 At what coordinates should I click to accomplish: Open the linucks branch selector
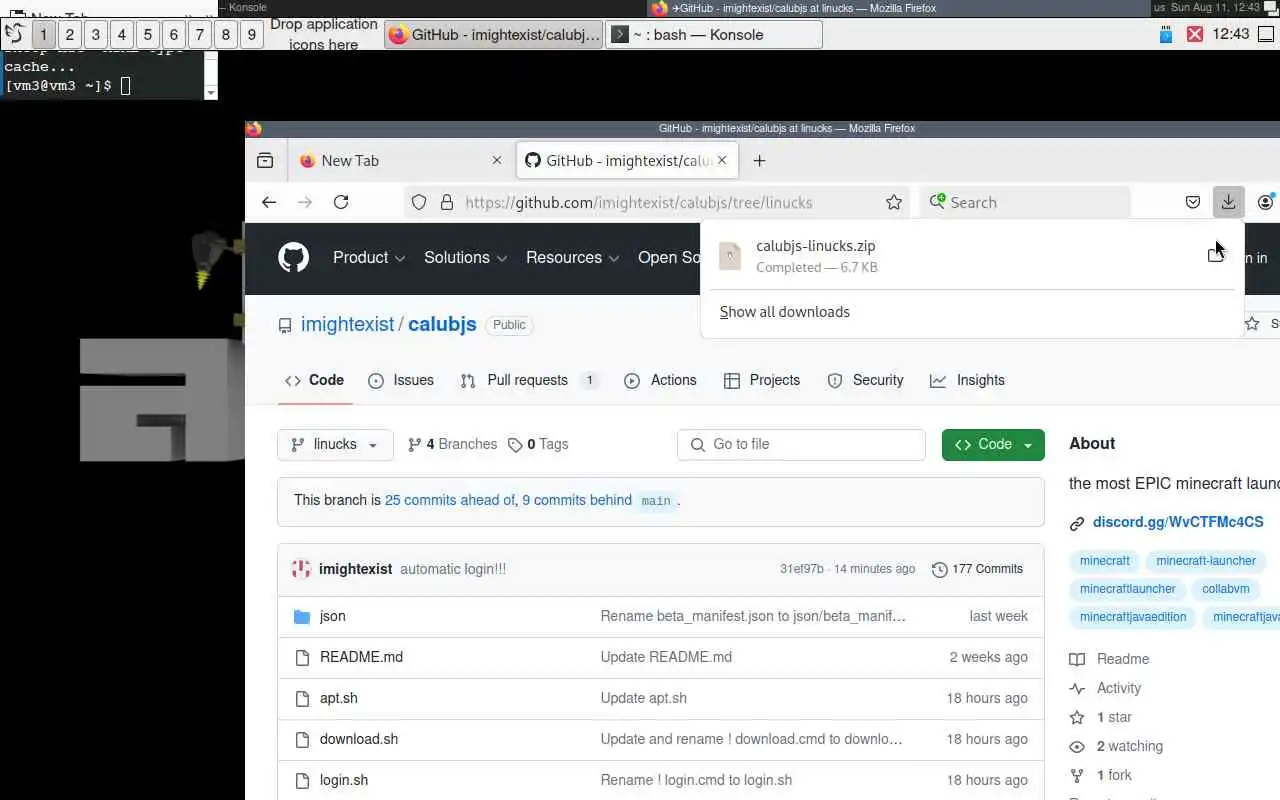click(335, 444)
